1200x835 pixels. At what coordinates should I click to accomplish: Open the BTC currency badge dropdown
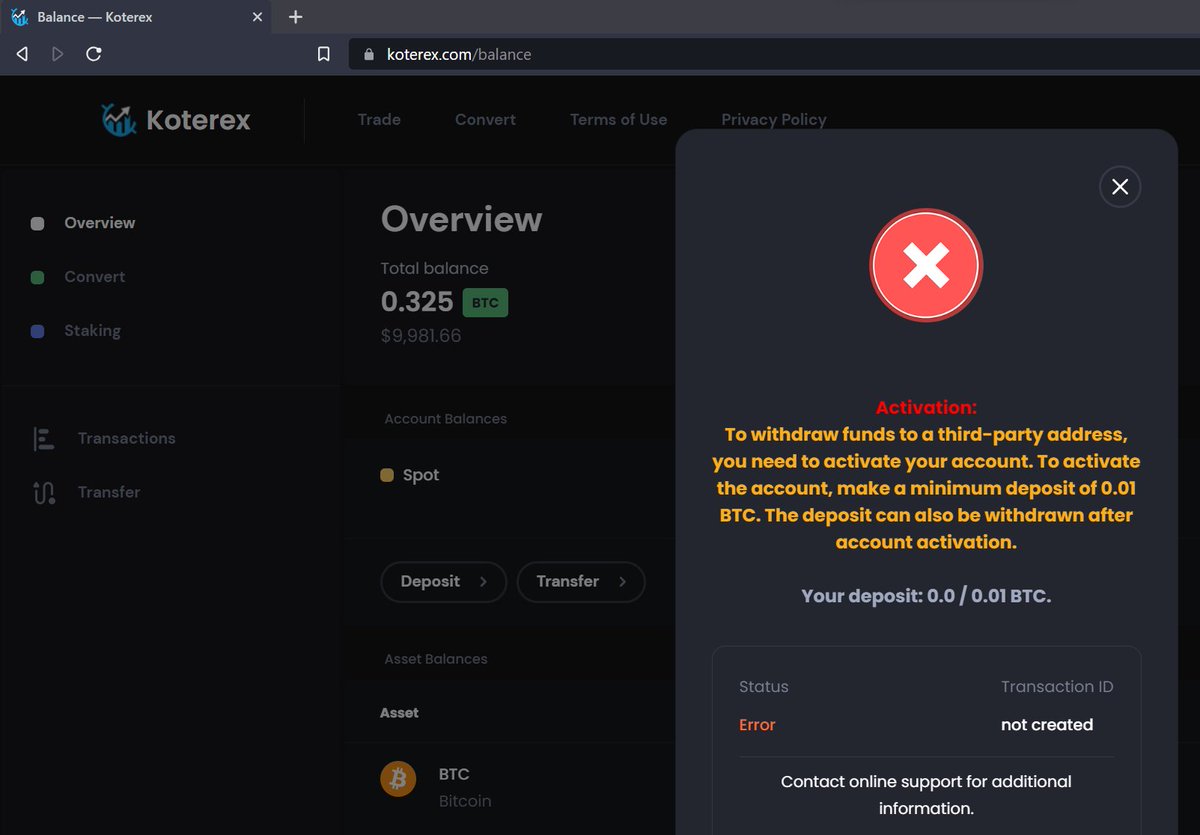pos(485,301)
